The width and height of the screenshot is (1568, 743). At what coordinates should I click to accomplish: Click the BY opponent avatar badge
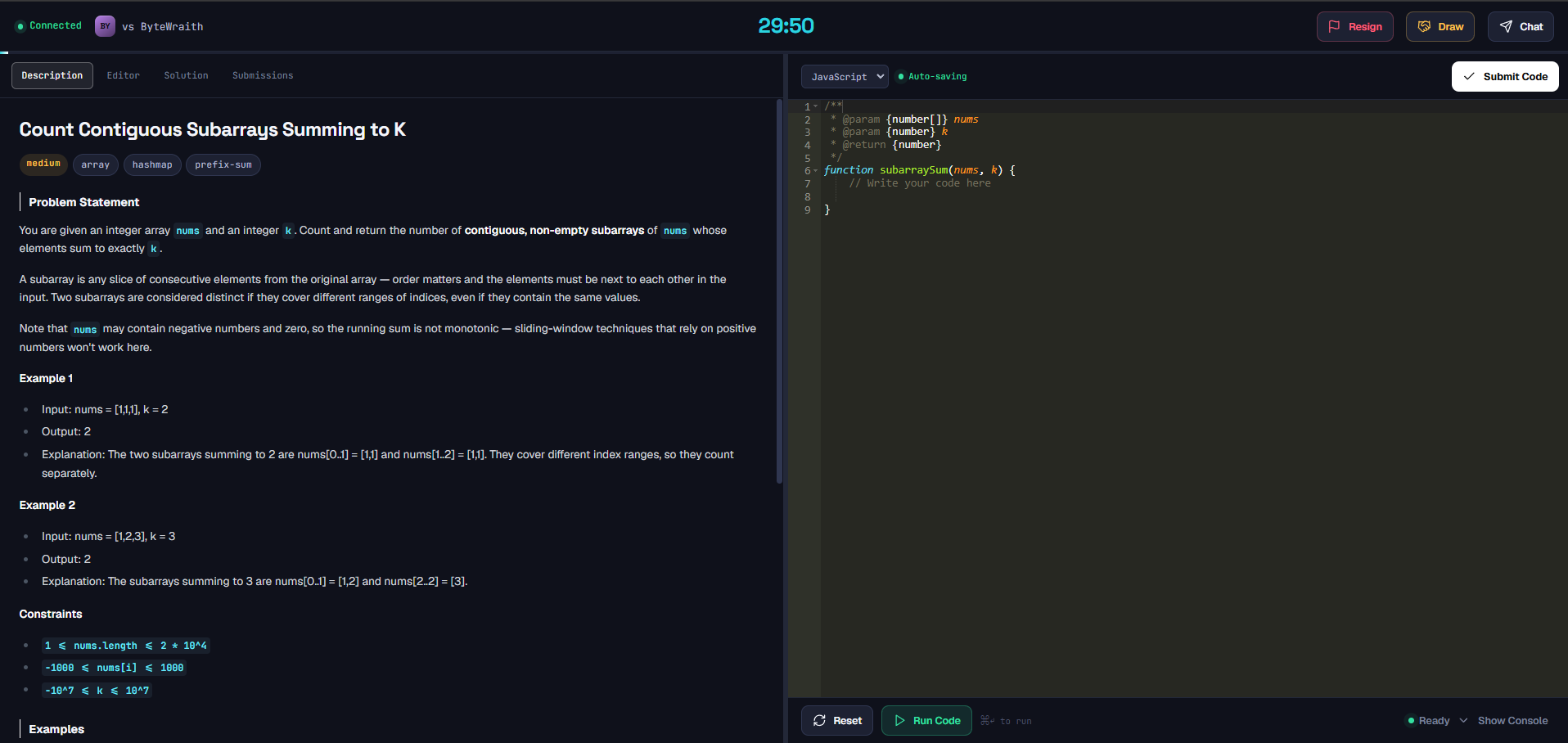[x=105, y=26]
